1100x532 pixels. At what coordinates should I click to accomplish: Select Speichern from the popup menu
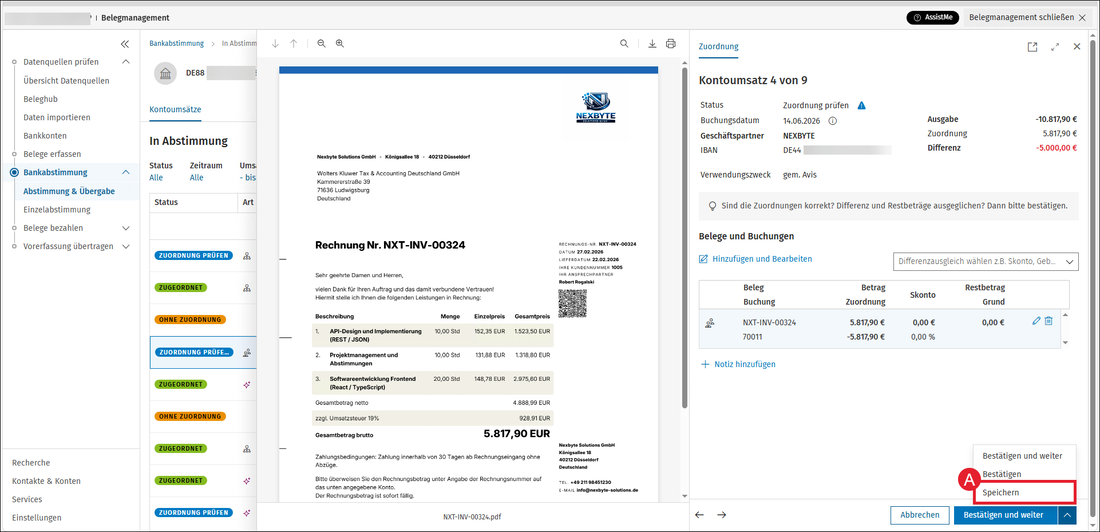(1024, 493)
